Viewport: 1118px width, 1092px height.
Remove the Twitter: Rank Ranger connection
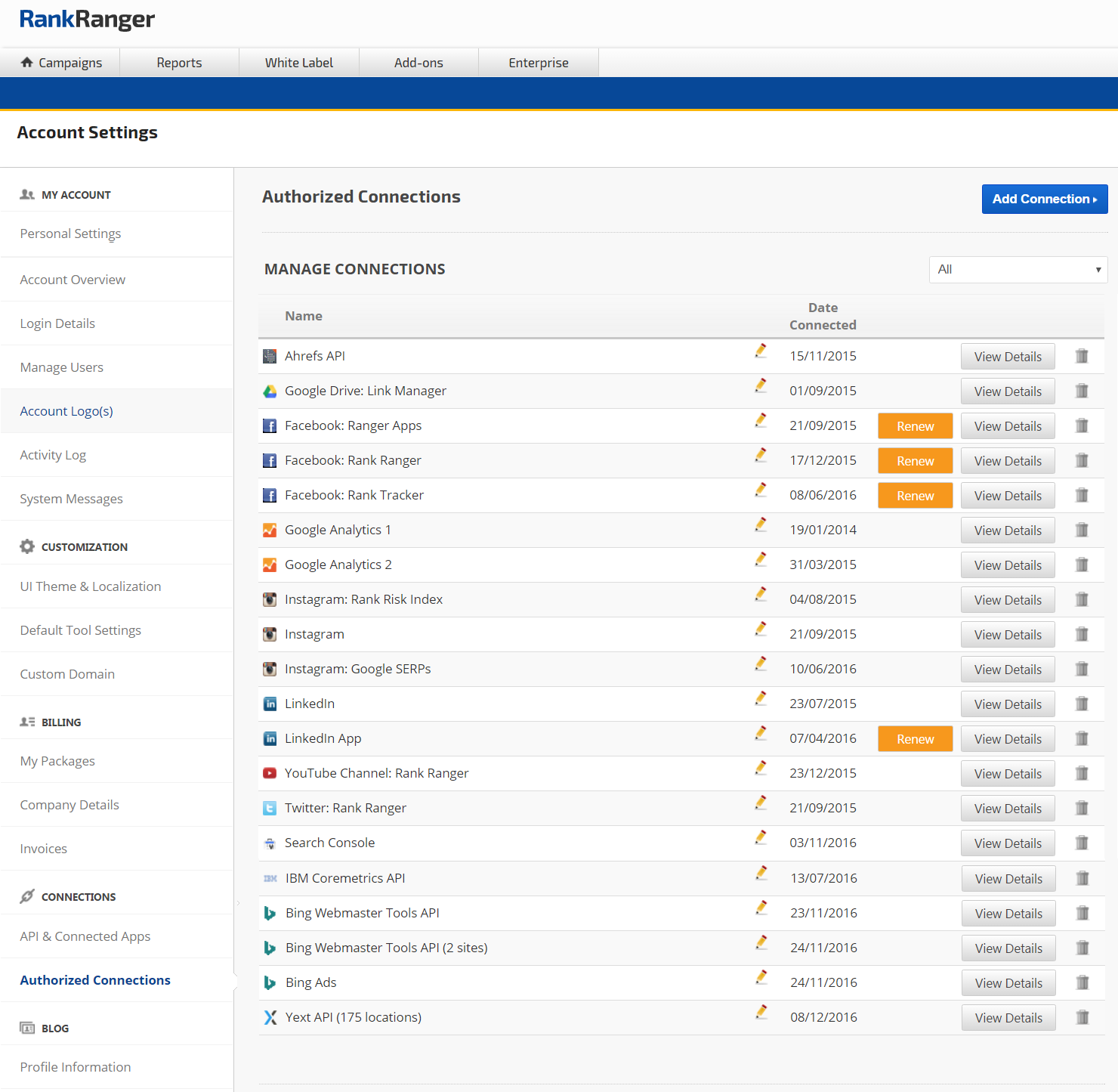[1082, 808]
